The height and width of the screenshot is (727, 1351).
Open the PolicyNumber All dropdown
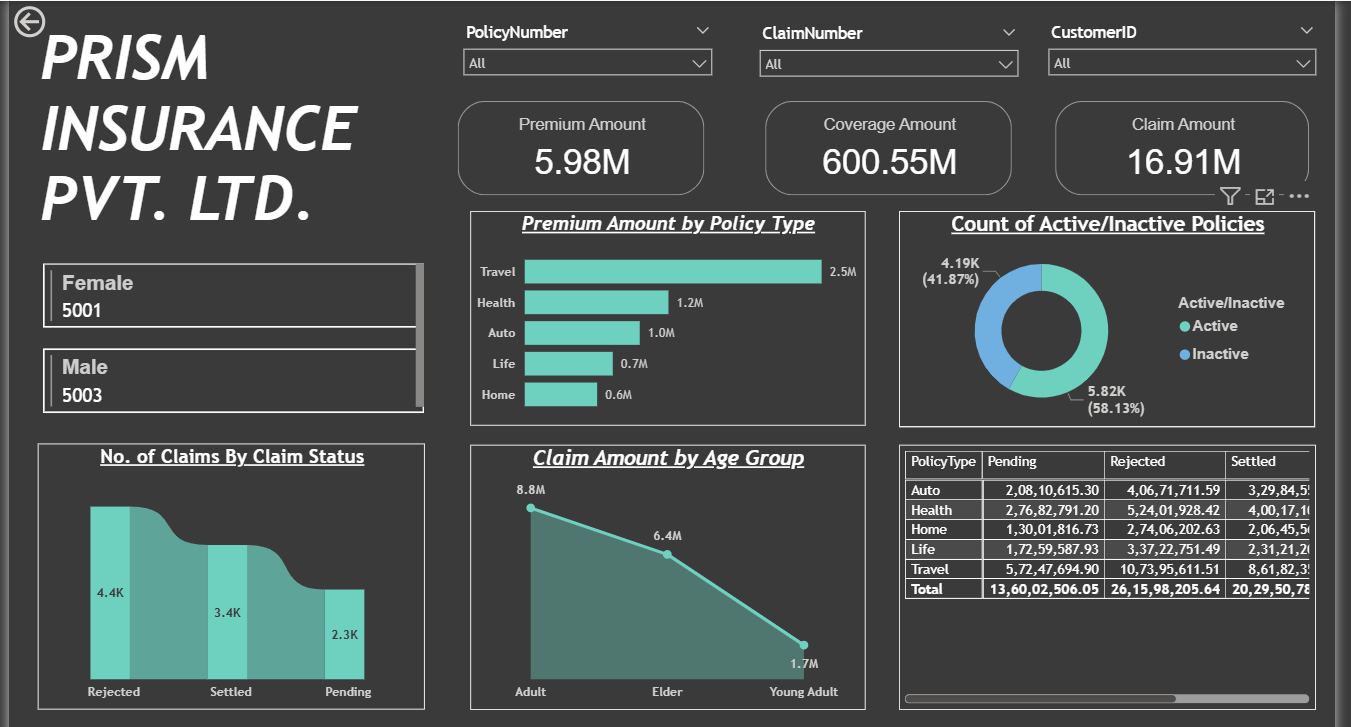[x=587, y=63]
